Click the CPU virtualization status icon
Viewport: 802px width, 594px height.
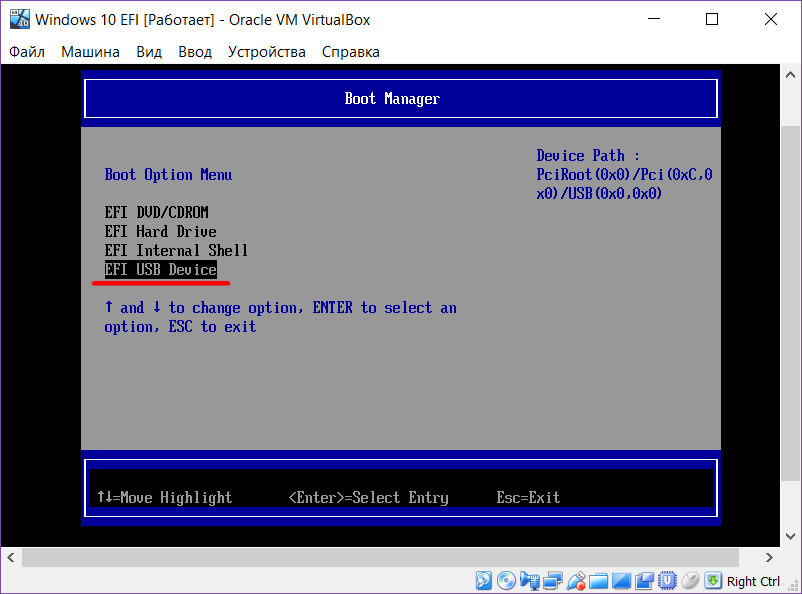[667, 581]
